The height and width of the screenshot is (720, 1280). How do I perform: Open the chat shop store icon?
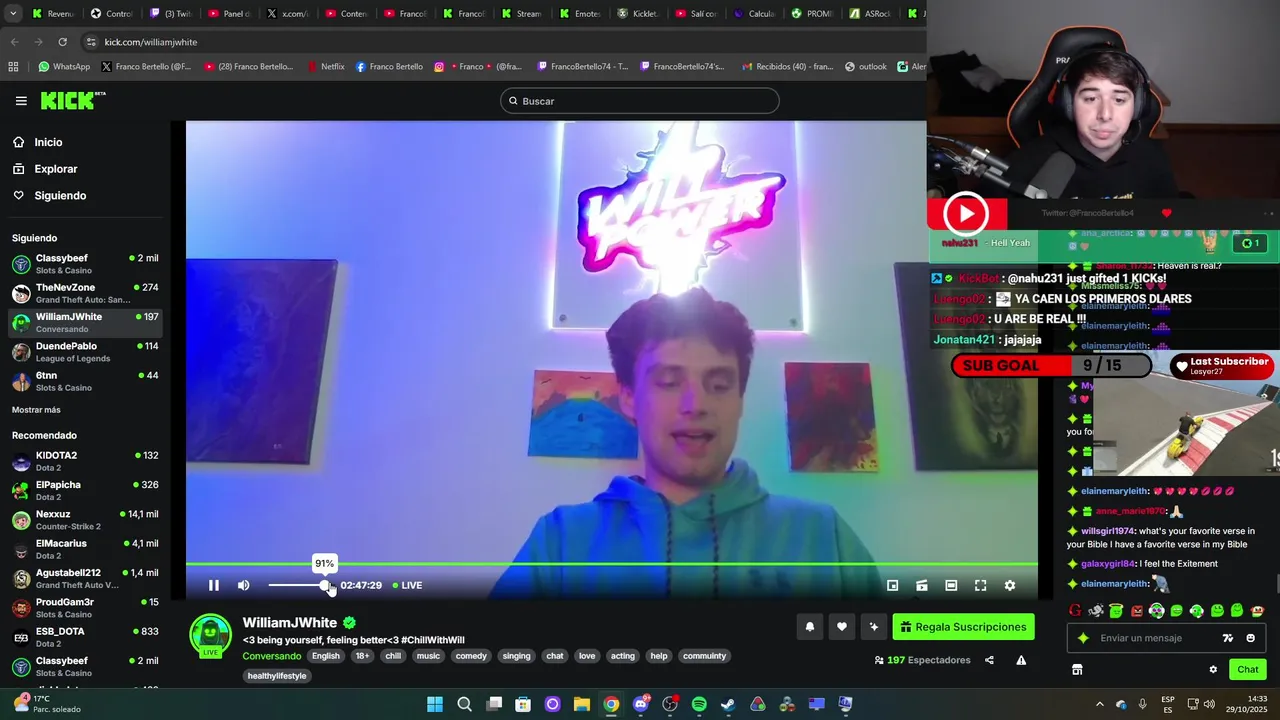[1077, 669]
